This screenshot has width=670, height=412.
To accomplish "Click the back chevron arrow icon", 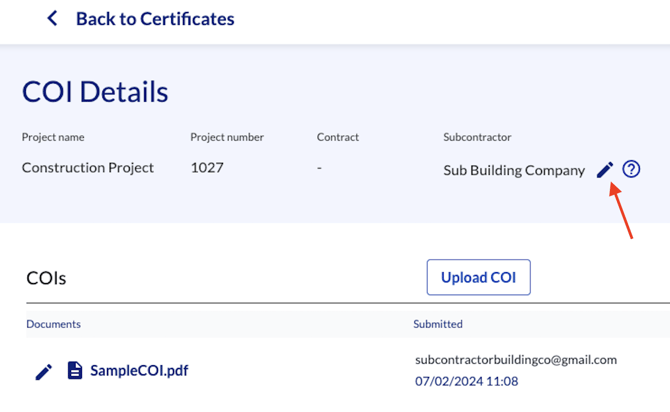I will (53, 19).
